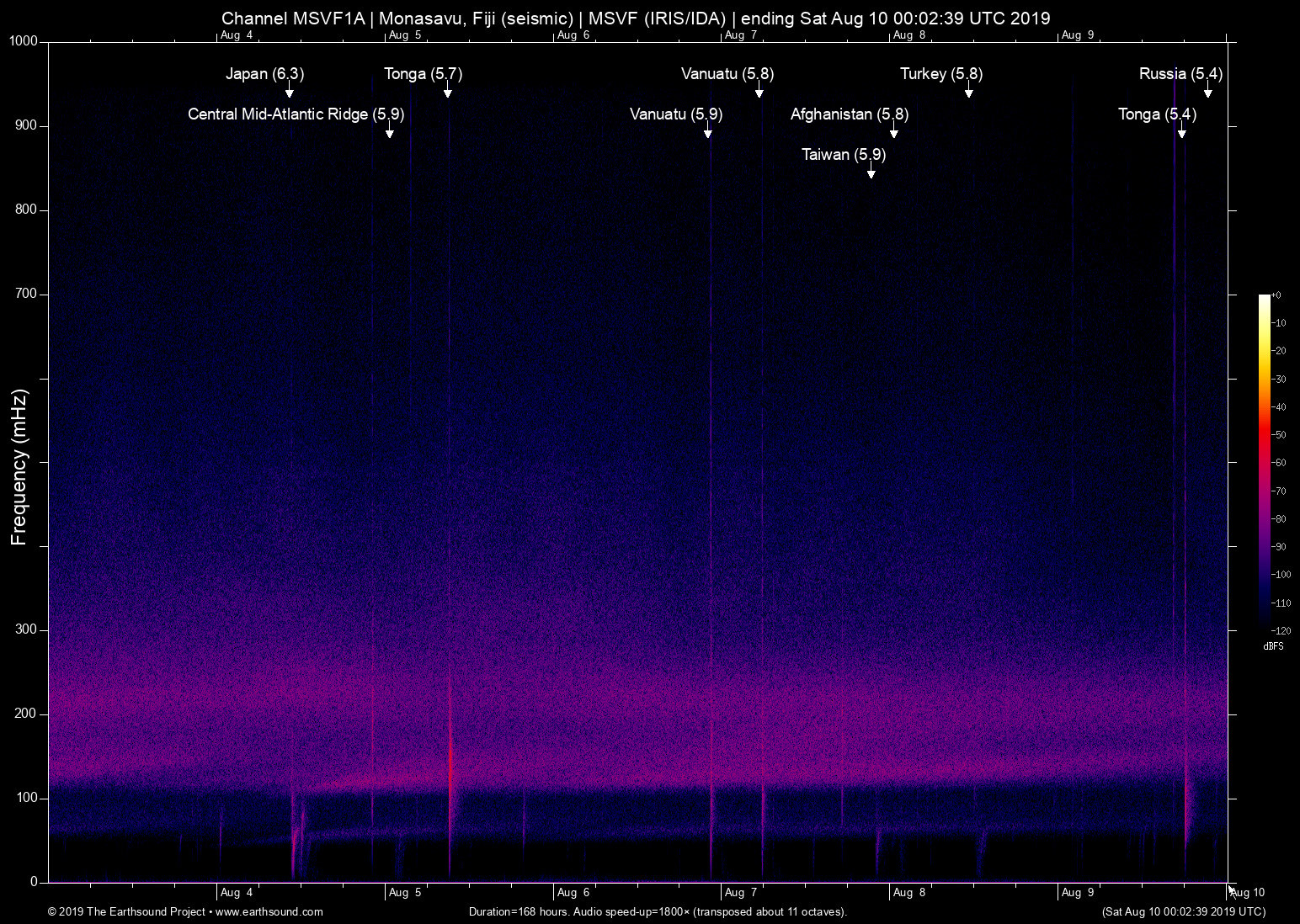Viewport: 1300px width, 924px height.
Task: Click the 100 frequency axis value
Action: click(27, 798)
